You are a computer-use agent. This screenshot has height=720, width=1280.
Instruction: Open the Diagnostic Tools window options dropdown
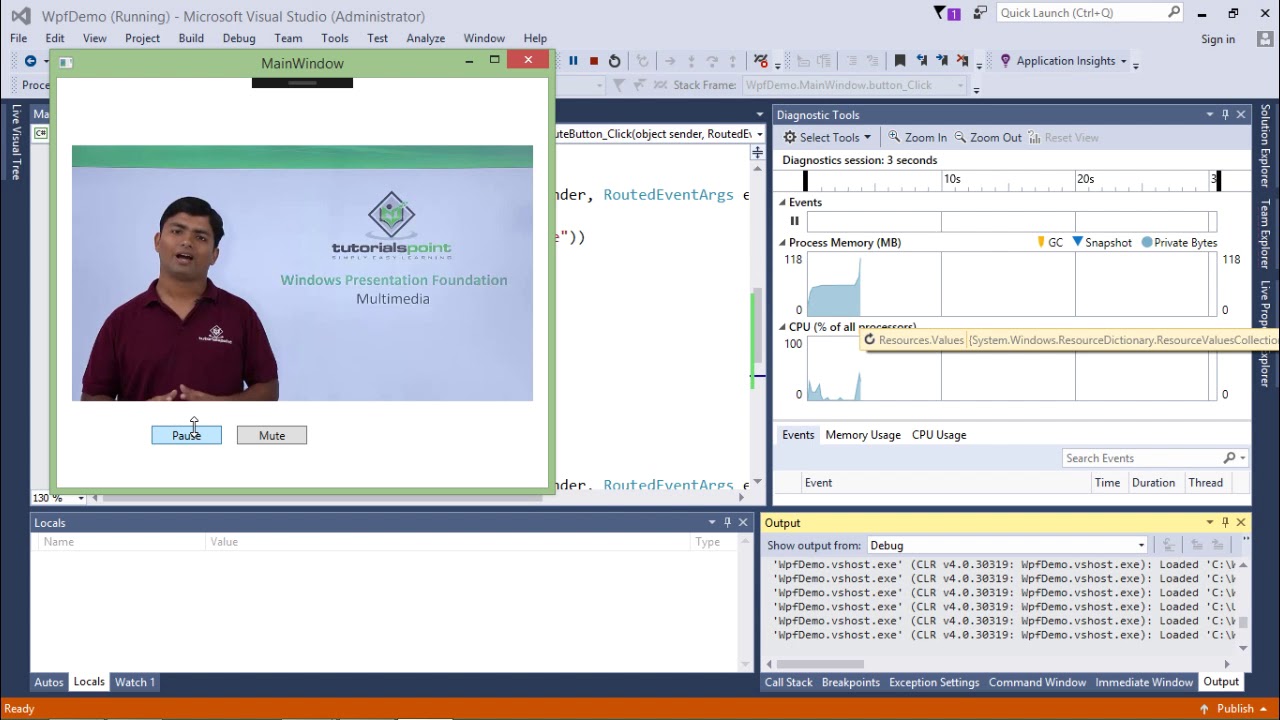coord(1209,115)
